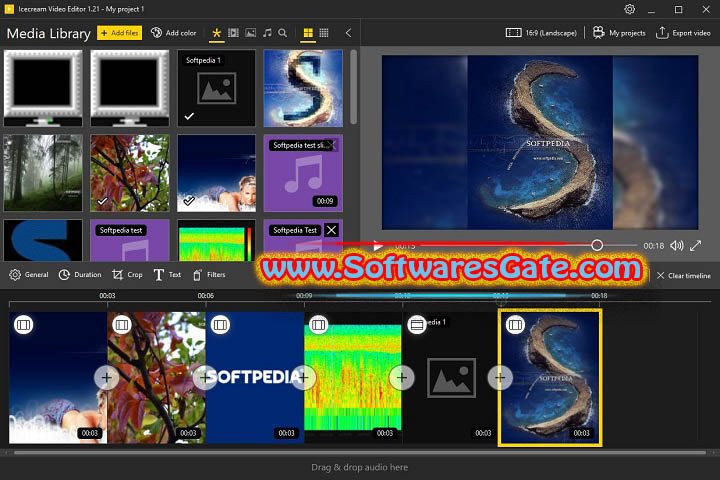The height and width of the screenshot is (480, 720).
Task: Open the Duration tool
Action: tap(80, 275)
